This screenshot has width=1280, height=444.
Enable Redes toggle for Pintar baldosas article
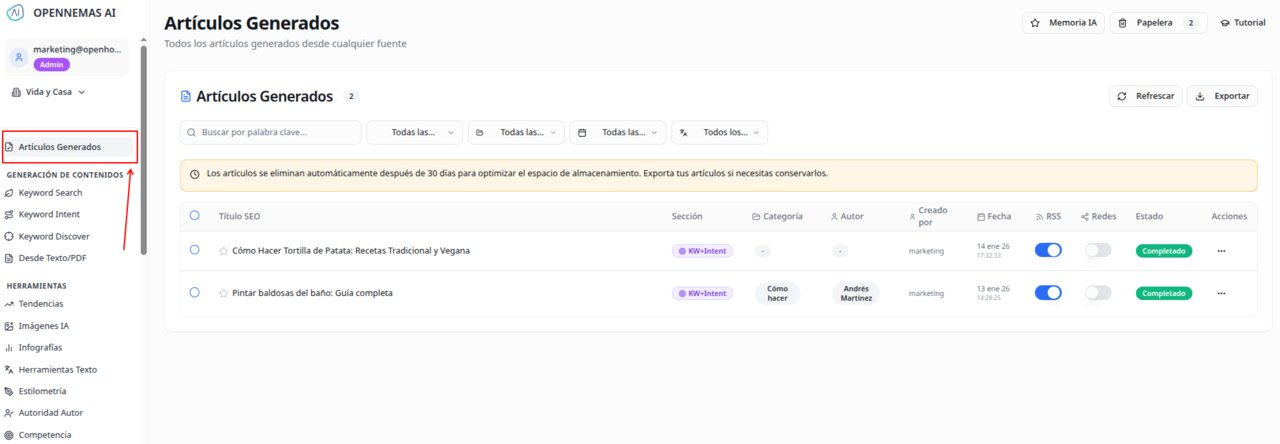[1098, 293]
